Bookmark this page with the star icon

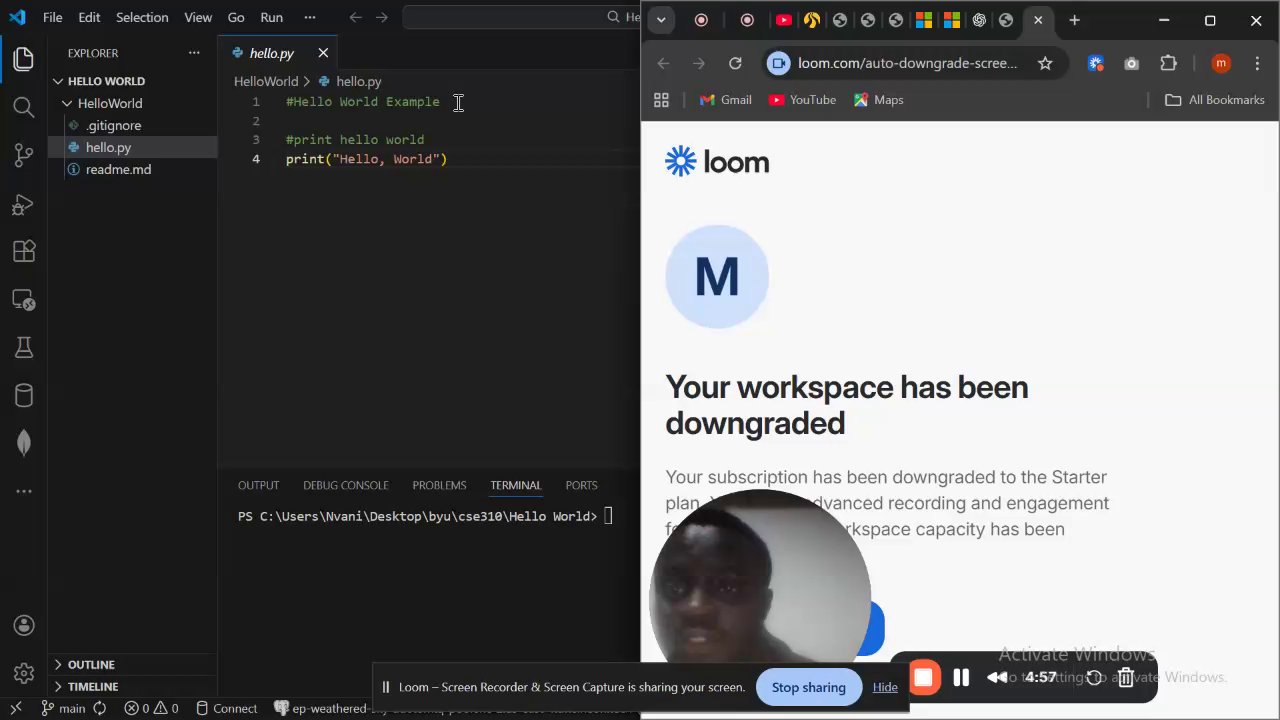click(x=1045, y=63)
